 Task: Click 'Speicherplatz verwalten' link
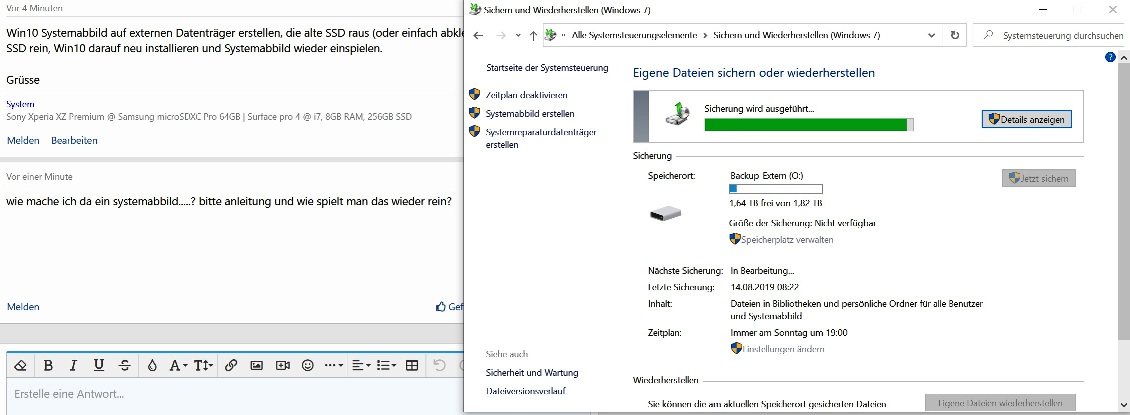pos(786,239)
